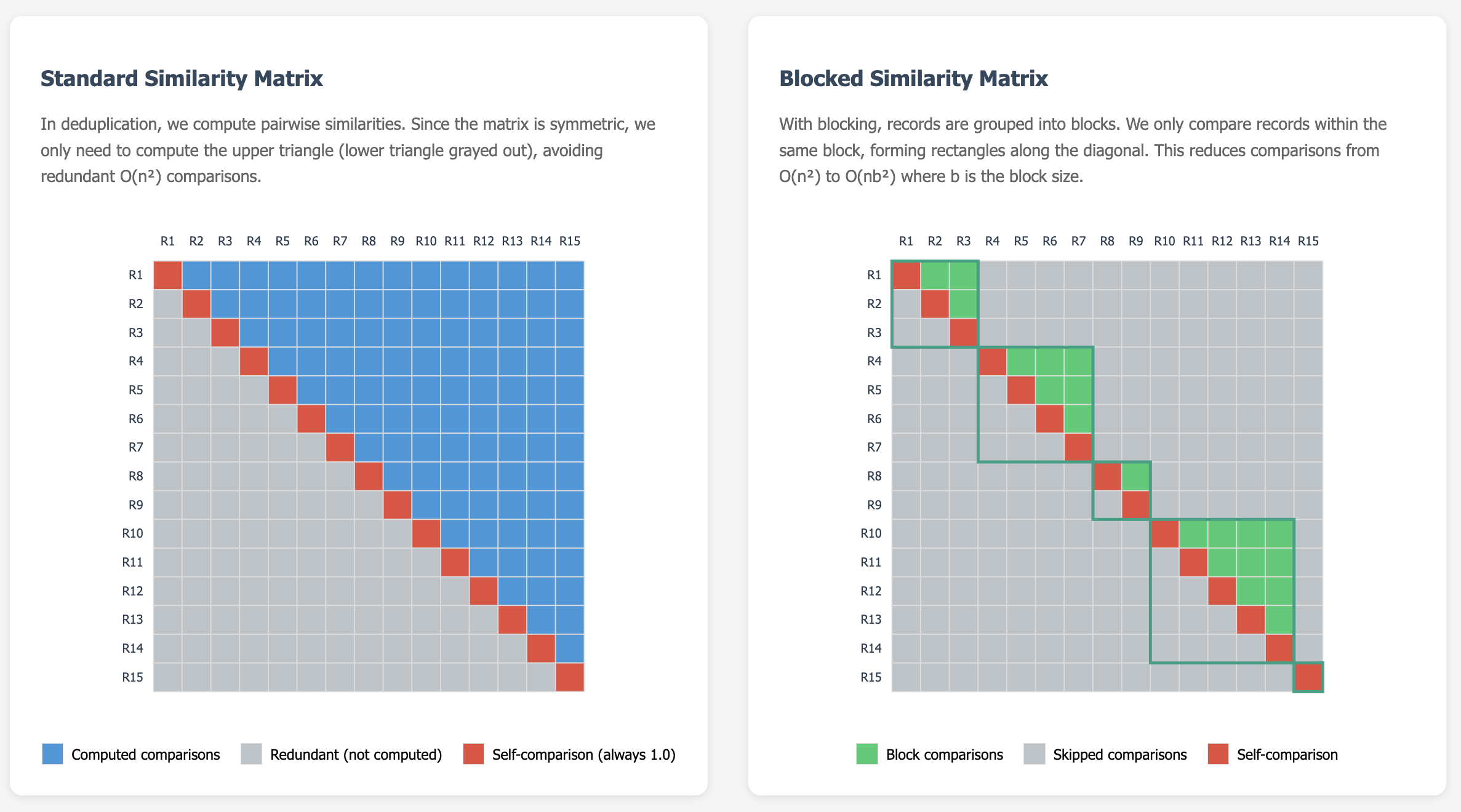
Task: Click the R15 self-comparison cell in Blocked matrix
Action: click(1308, 677)
